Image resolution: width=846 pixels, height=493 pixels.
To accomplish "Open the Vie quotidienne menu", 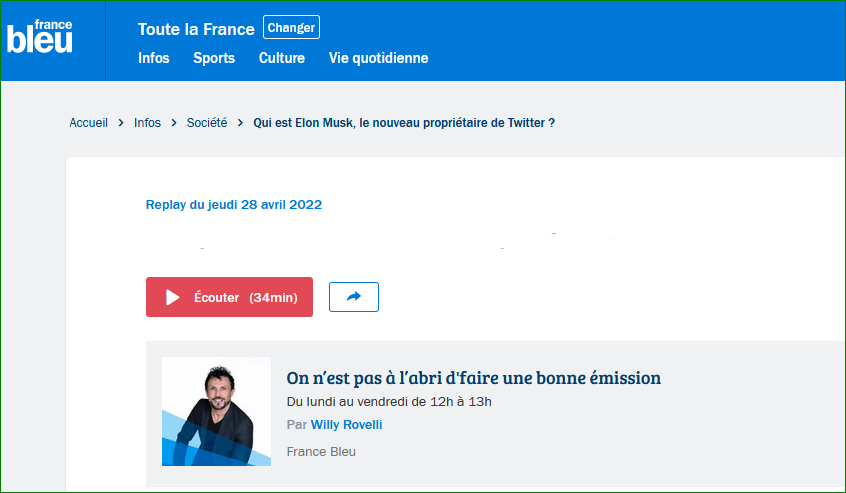I will point(379,58).
